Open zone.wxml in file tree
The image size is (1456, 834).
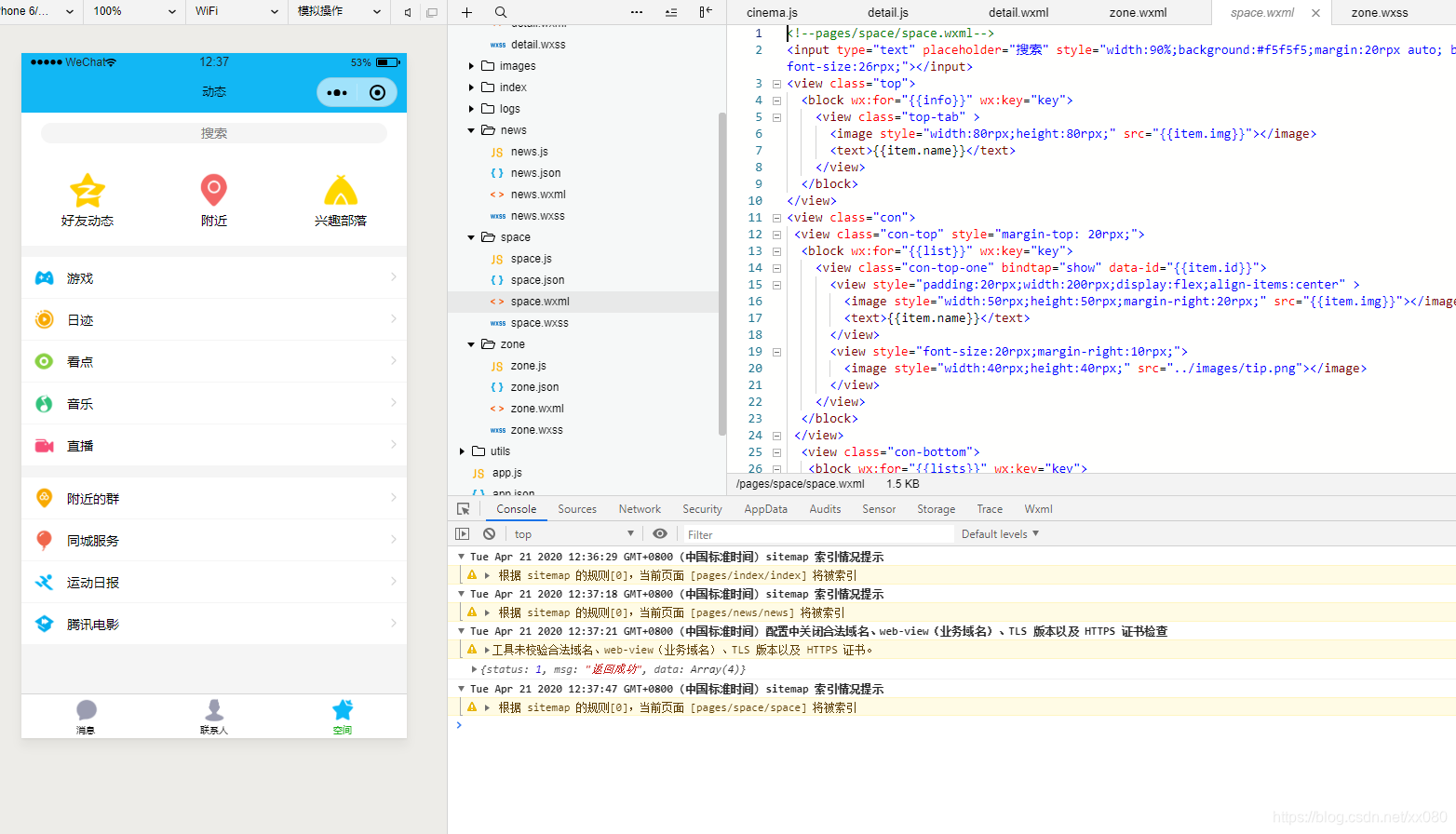pos(537,409)
